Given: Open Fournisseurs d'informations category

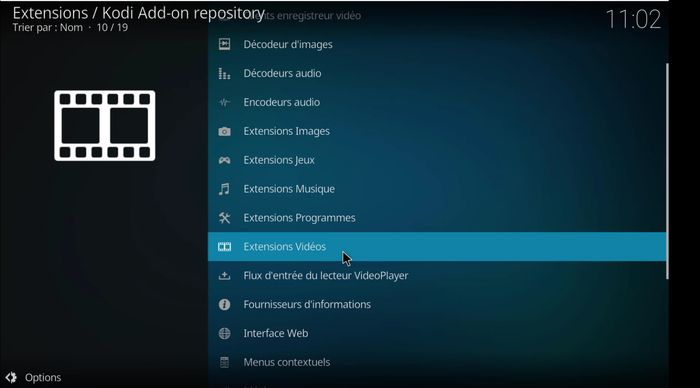Looking at the screenshot, I should (438, 305).
